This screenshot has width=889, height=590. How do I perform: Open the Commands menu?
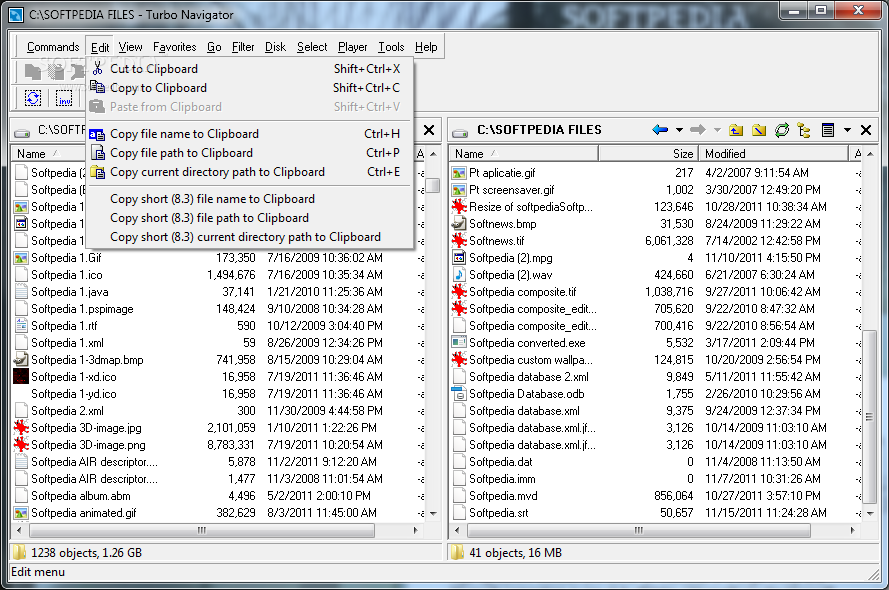53,47
